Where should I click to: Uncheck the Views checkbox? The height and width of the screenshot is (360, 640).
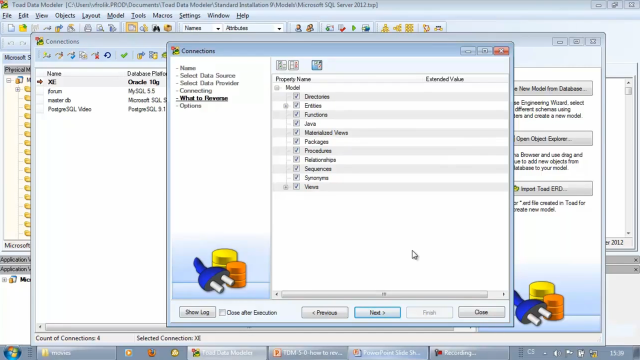[297, 187]
